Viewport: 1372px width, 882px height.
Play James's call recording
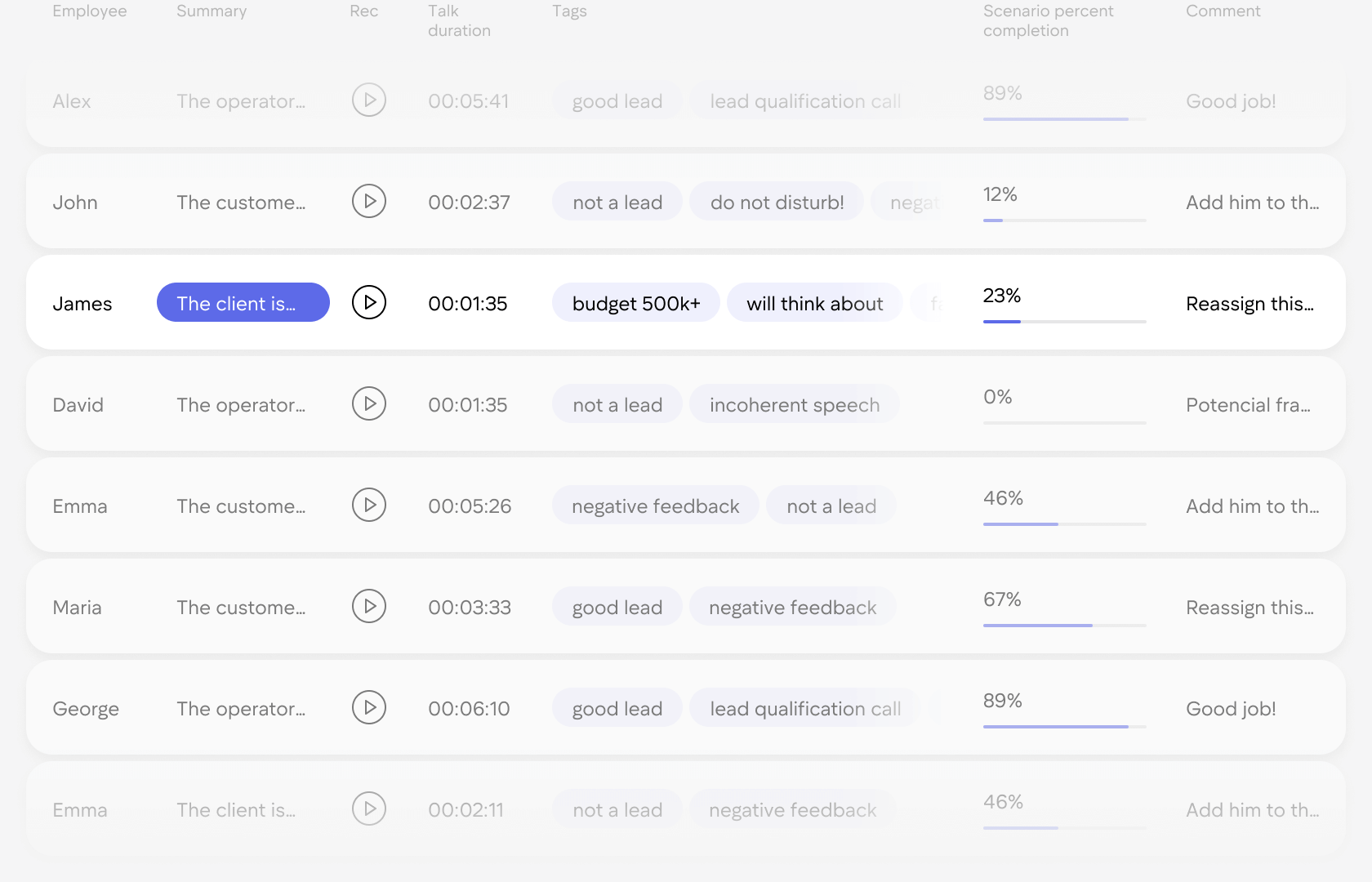point(369,303)
